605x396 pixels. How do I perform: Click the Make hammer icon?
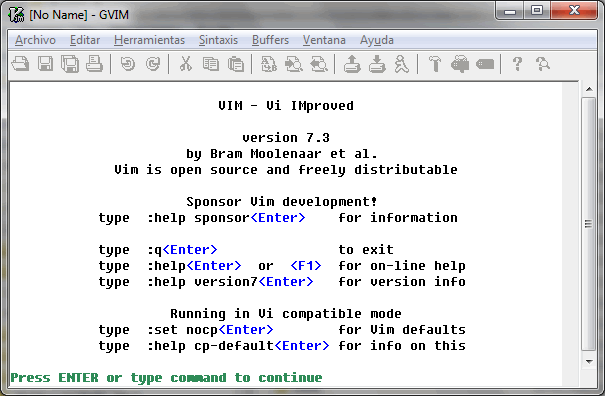pyautogui.click(x=435, y=64)
